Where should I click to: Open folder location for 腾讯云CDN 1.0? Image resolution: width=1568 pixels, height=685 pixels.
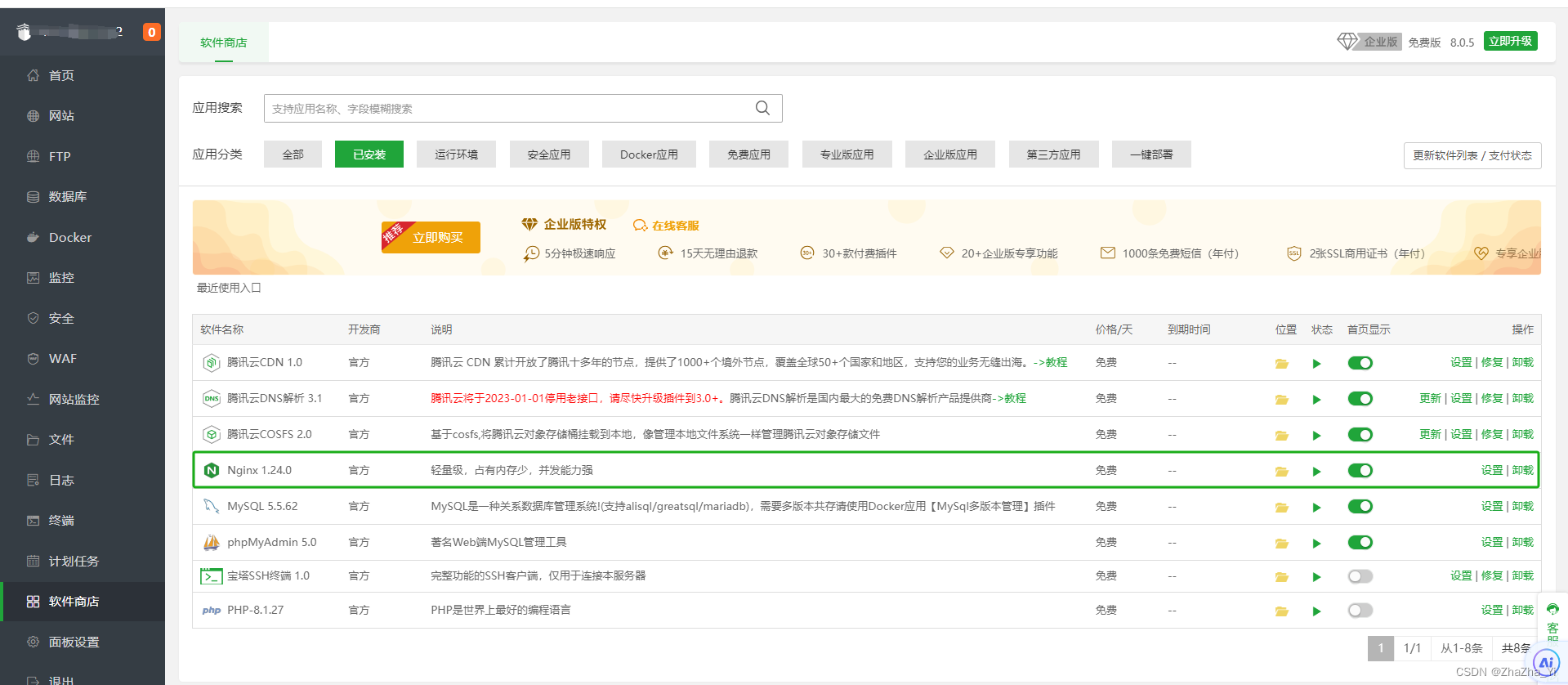1281,364
